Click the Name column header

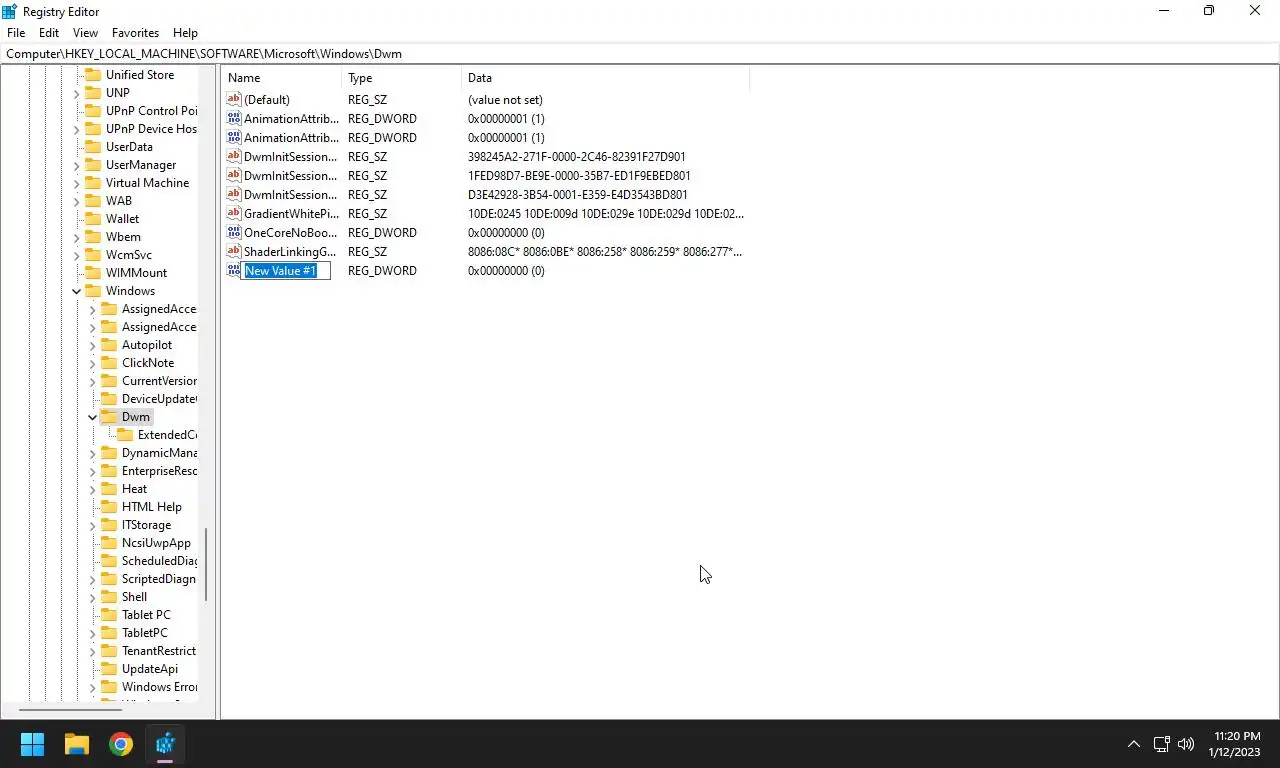click(x=282, y=78)
